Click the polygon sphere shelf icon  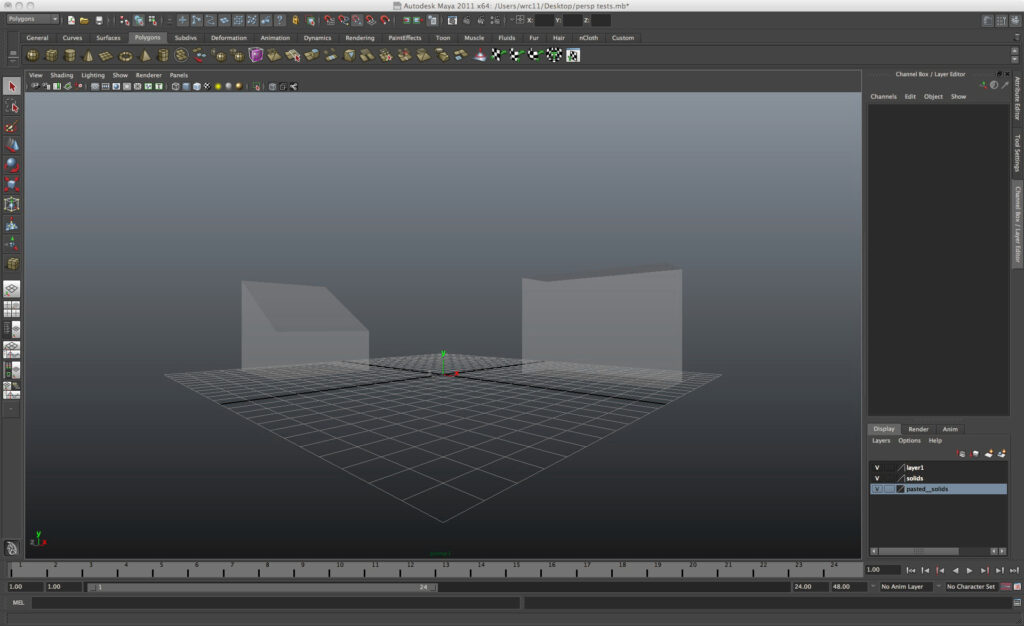tap(33, 56)
